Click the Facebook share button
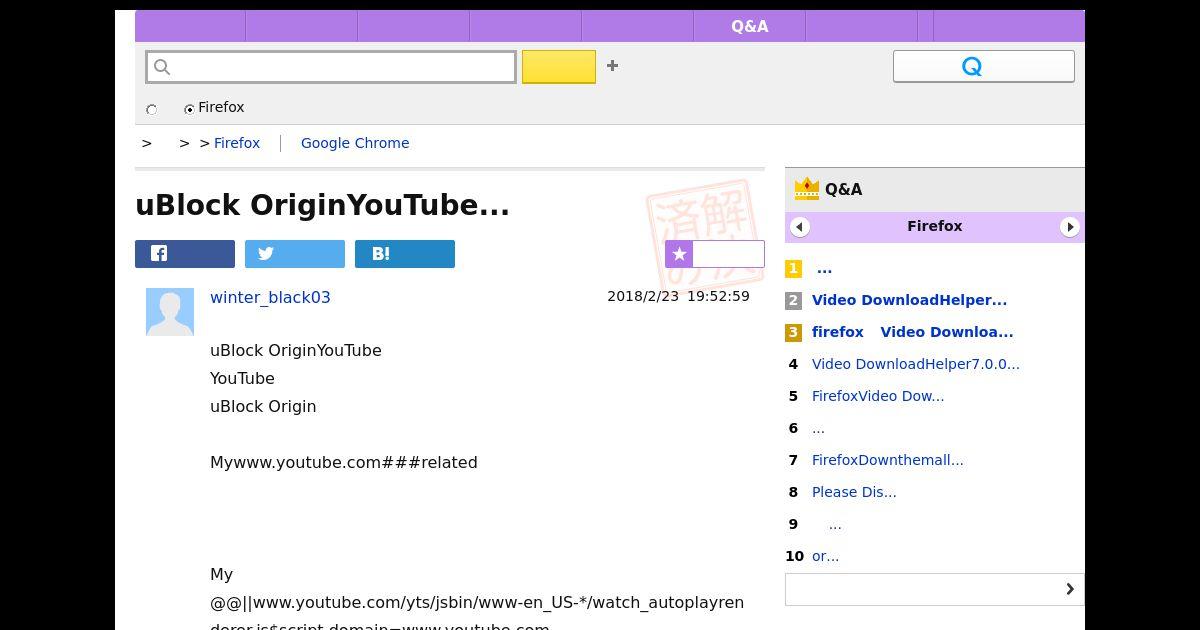 click(185, 254)
